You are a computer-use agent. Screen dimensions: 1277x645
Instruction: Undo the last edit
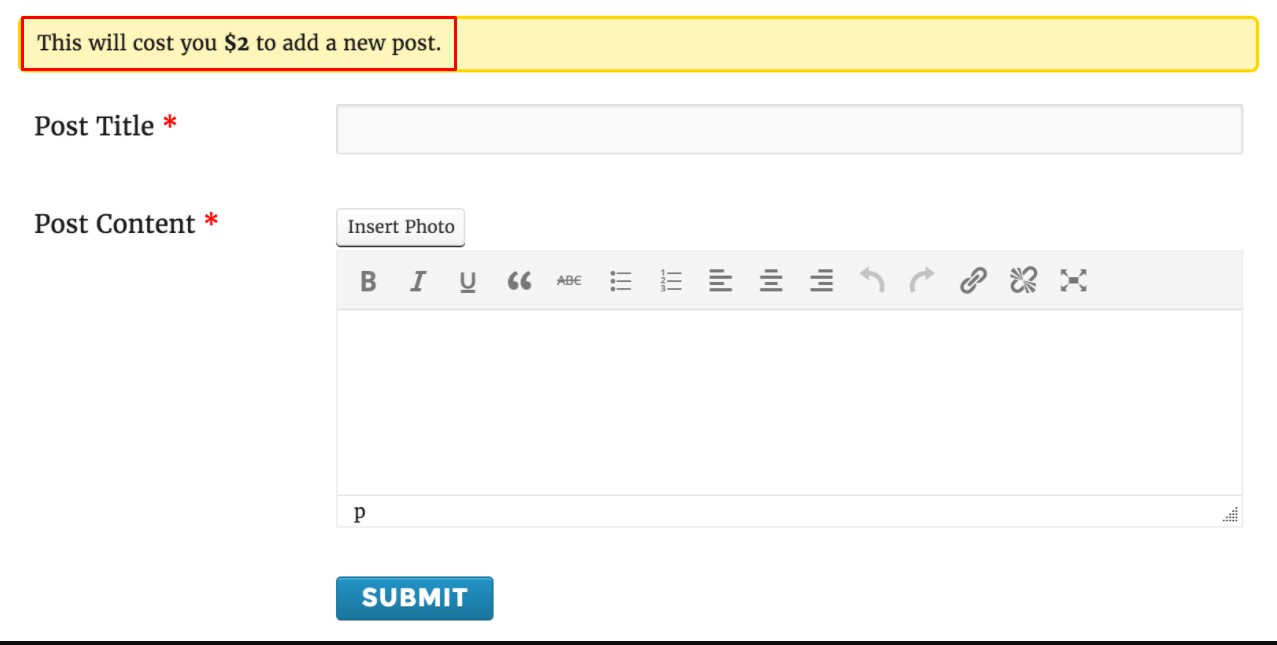(x=872, y=282)
